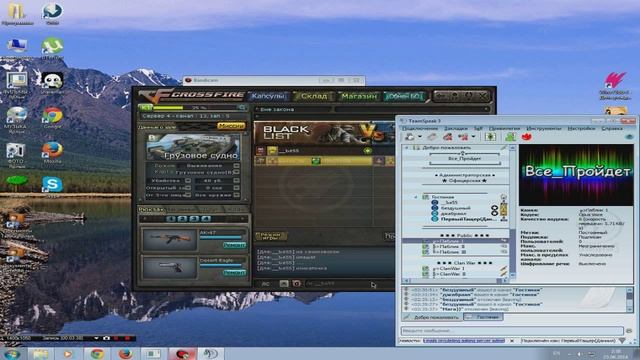Open the Магазин tab in CrossFire

359,96
